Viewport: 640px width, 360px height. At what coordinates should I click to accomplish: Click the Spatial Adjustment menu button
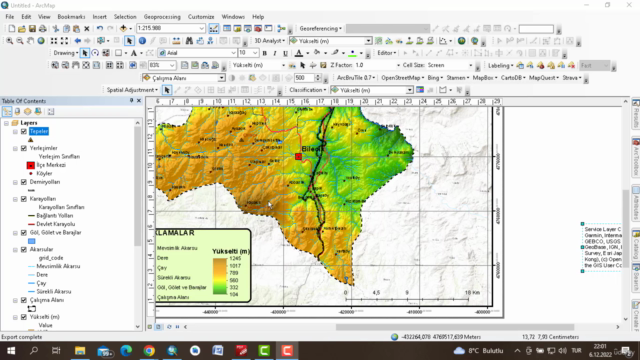132,90
